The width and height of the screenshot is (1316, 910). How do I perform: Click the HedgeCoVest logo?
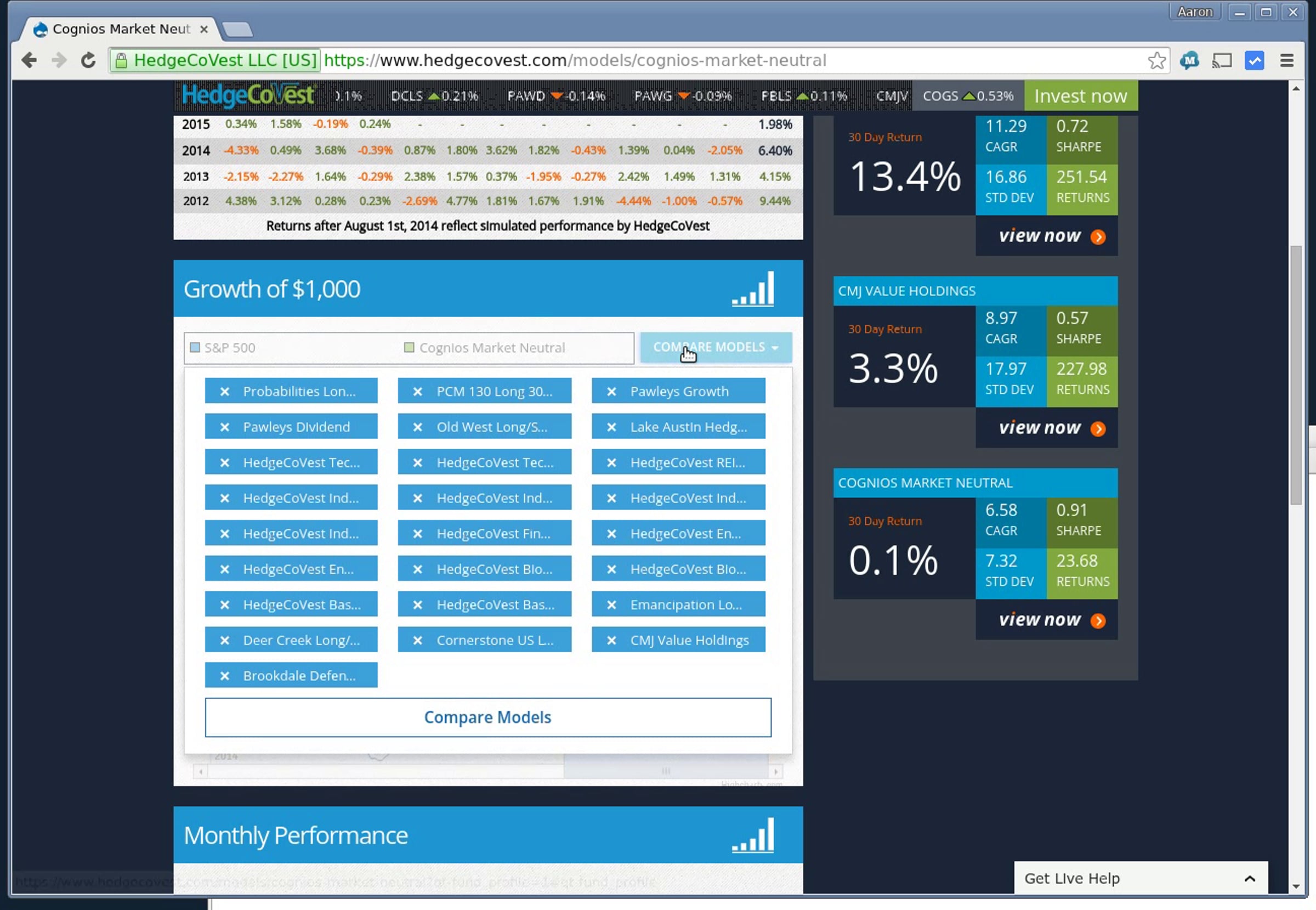tap(248, 95)
